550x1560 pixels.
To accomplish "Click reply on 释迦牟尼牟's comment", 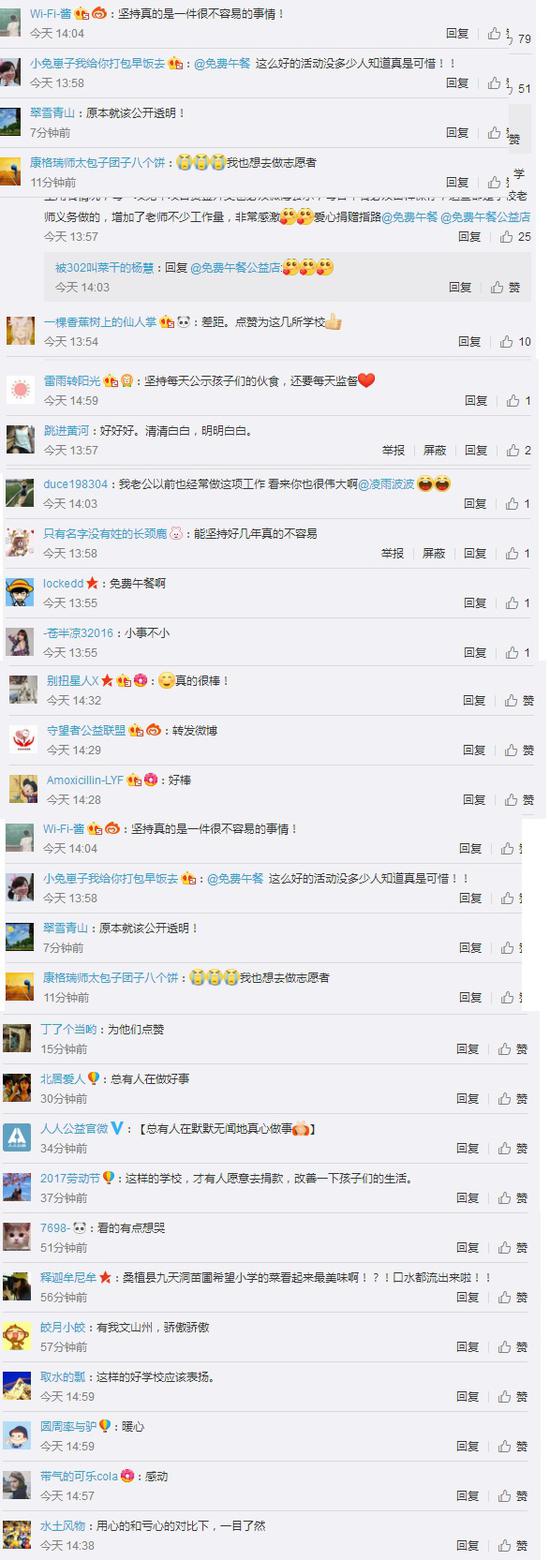I will (x=468, y=1298).
